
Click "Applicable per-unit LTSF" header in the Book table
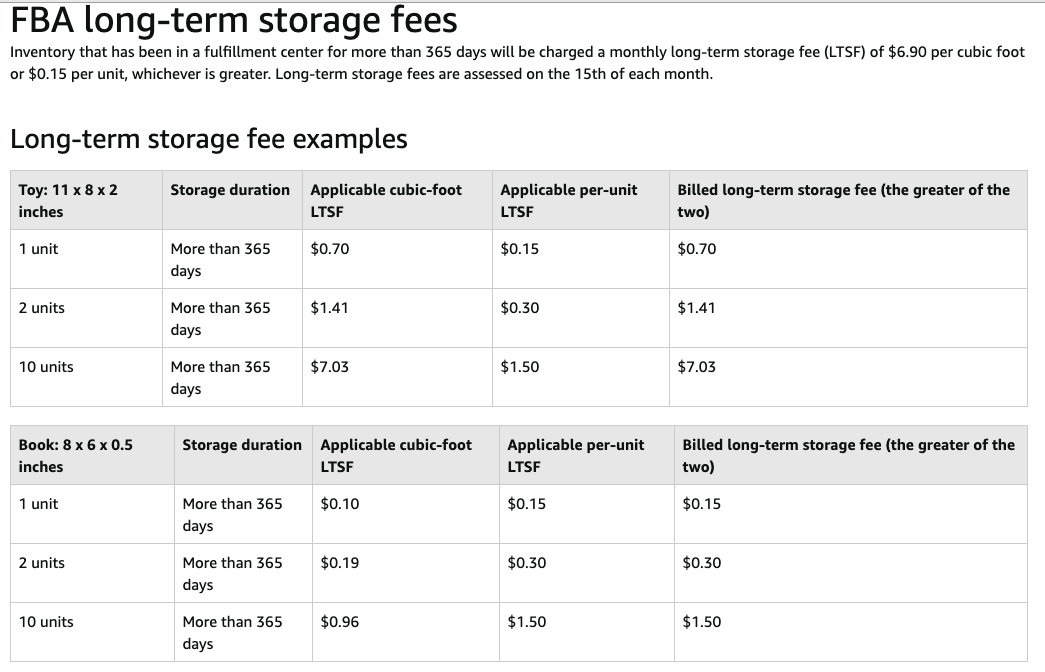[576, 455]
